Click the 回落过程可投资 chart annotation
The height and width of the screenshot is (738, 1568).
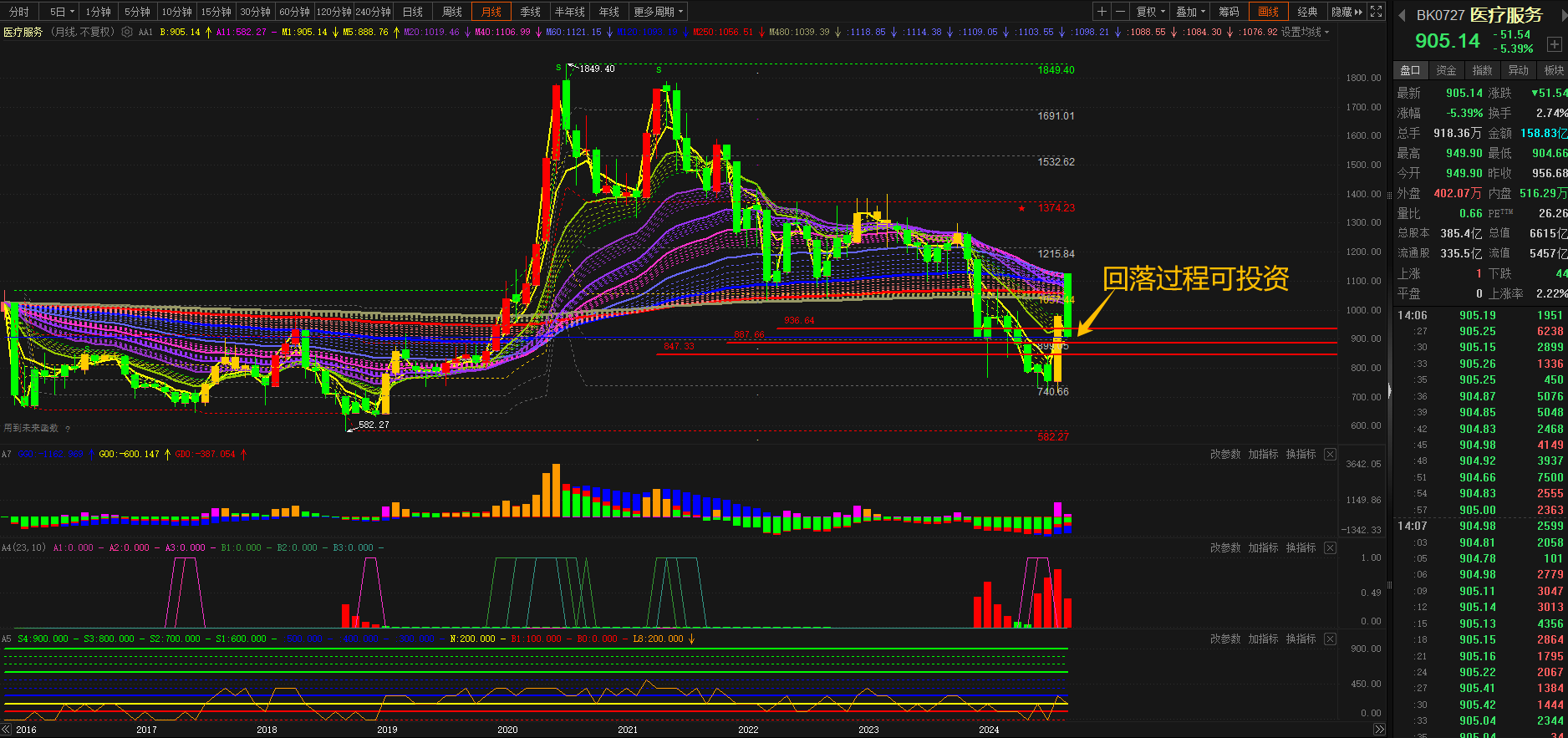(1195, 278)
